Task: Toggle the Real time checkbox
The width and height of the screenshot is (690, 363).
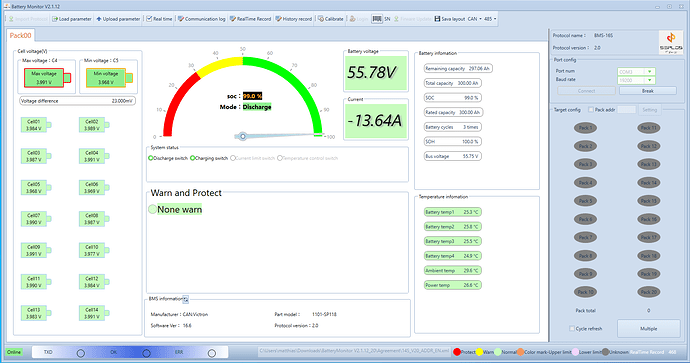Action: tap(149, 19)
